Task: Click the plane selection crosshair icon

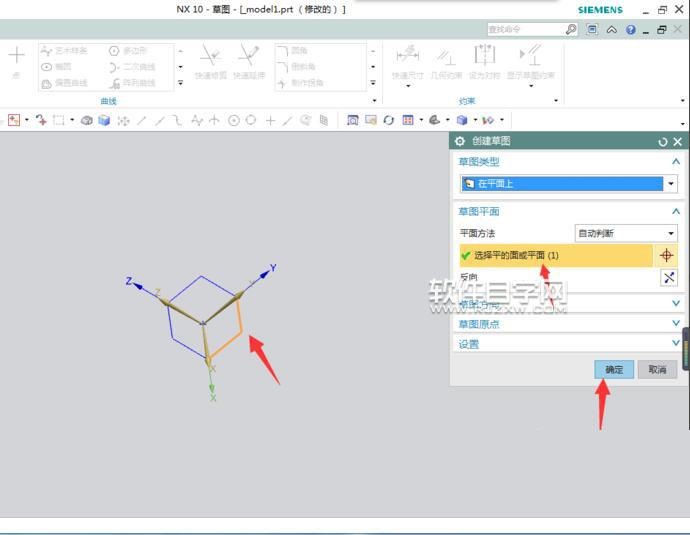Action: 668,255
